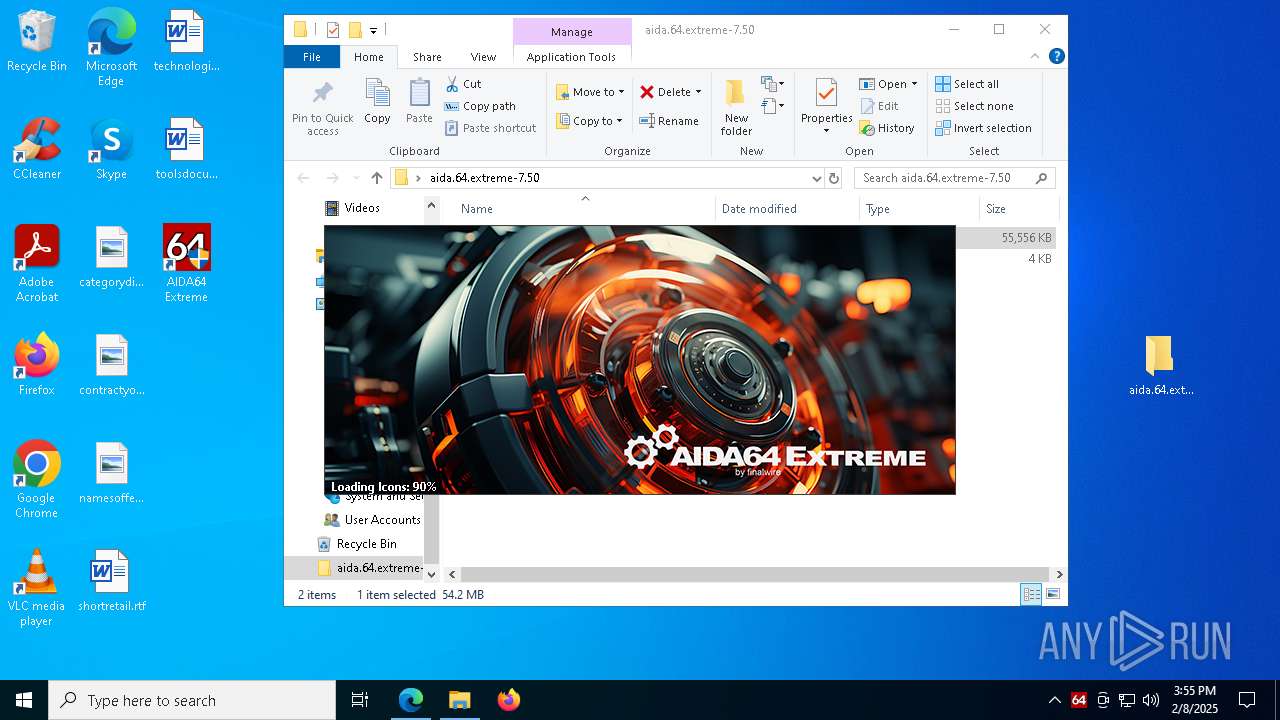This screenshot has height=720, width=1280.
Task: Launch Google Chrome from desktop
Action: [x=37, y=480]
